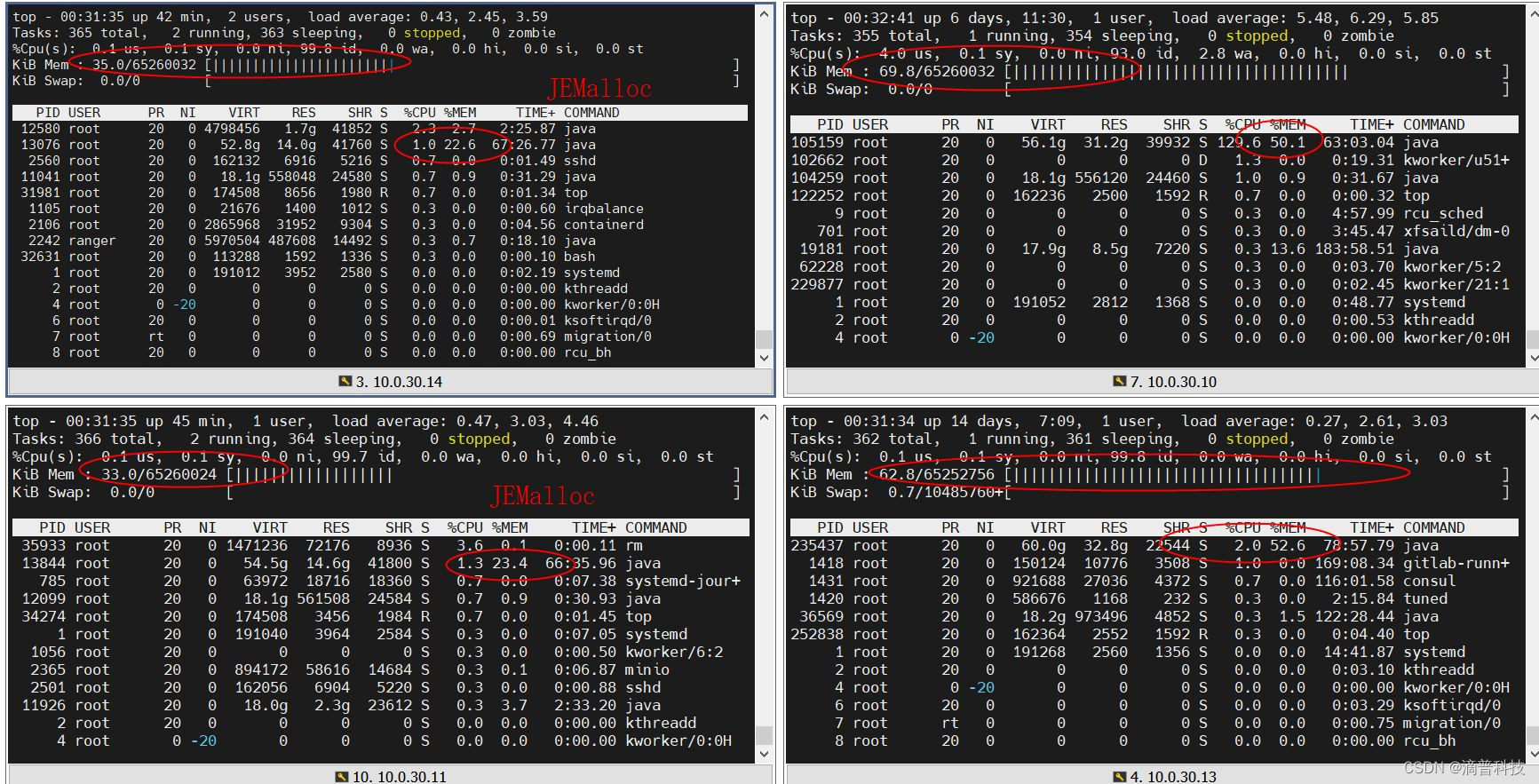Click '69.8/65260032' memory value in 10.0.30.10 pane
Viewport: 1539px width, 784px height.
(937, 71)
